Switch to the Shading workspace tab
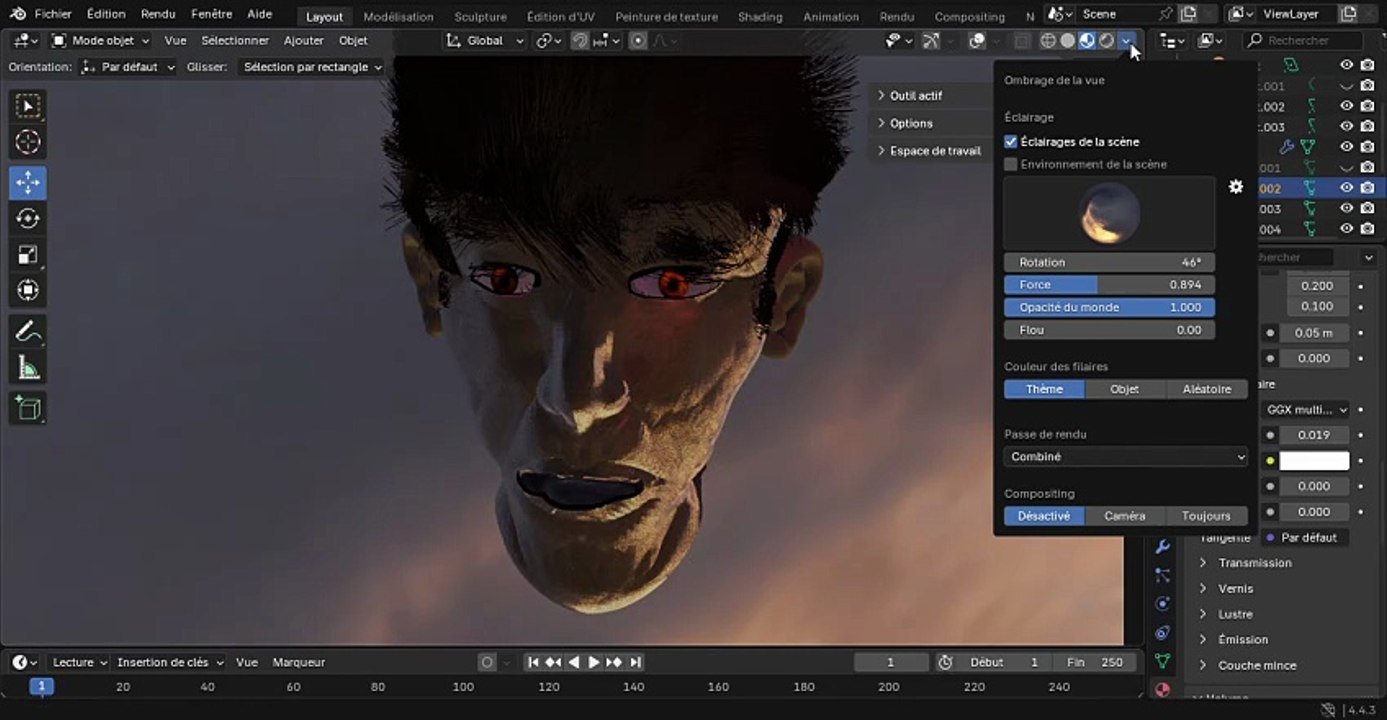Image resolution: width=1387 pixels, height=720 pixels. [x=760, y=17]
